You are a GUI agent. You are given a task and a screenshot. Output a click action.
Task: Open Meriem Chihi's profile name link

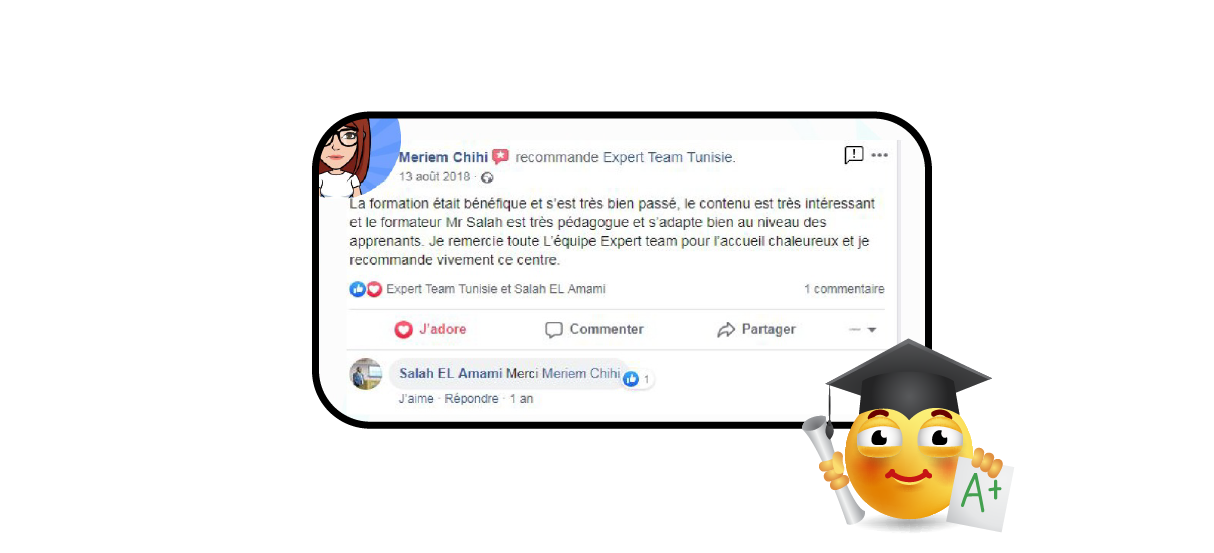click(x=443, y=157)
